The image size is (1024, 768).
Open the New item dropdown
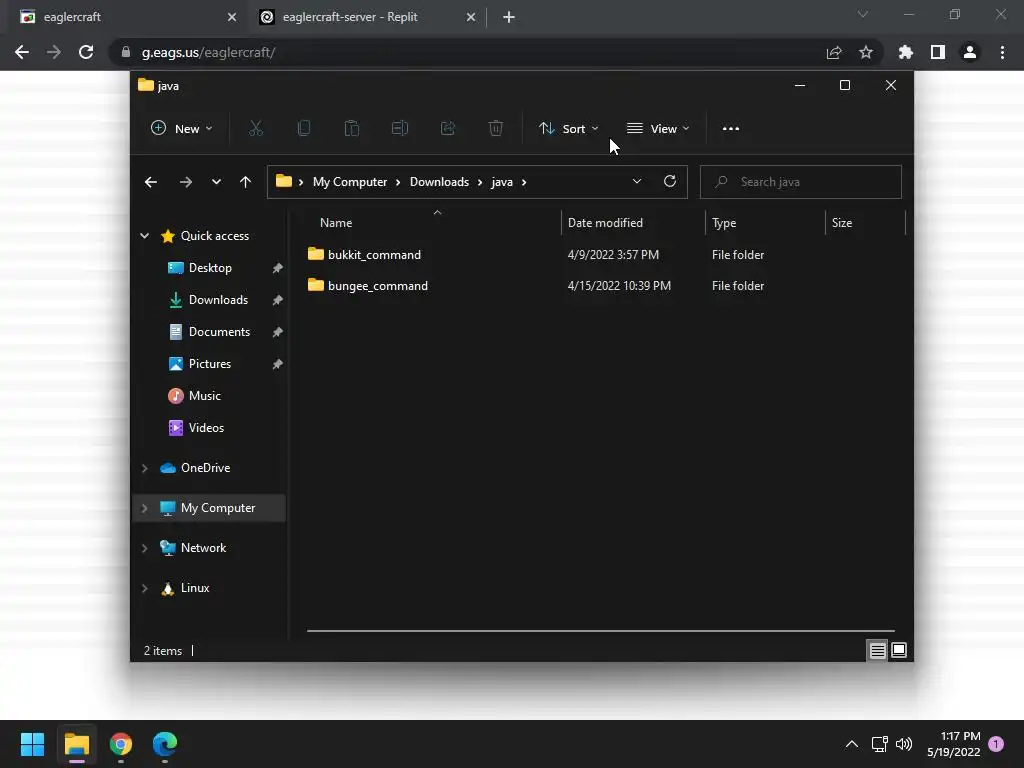[x=182, y=129]
